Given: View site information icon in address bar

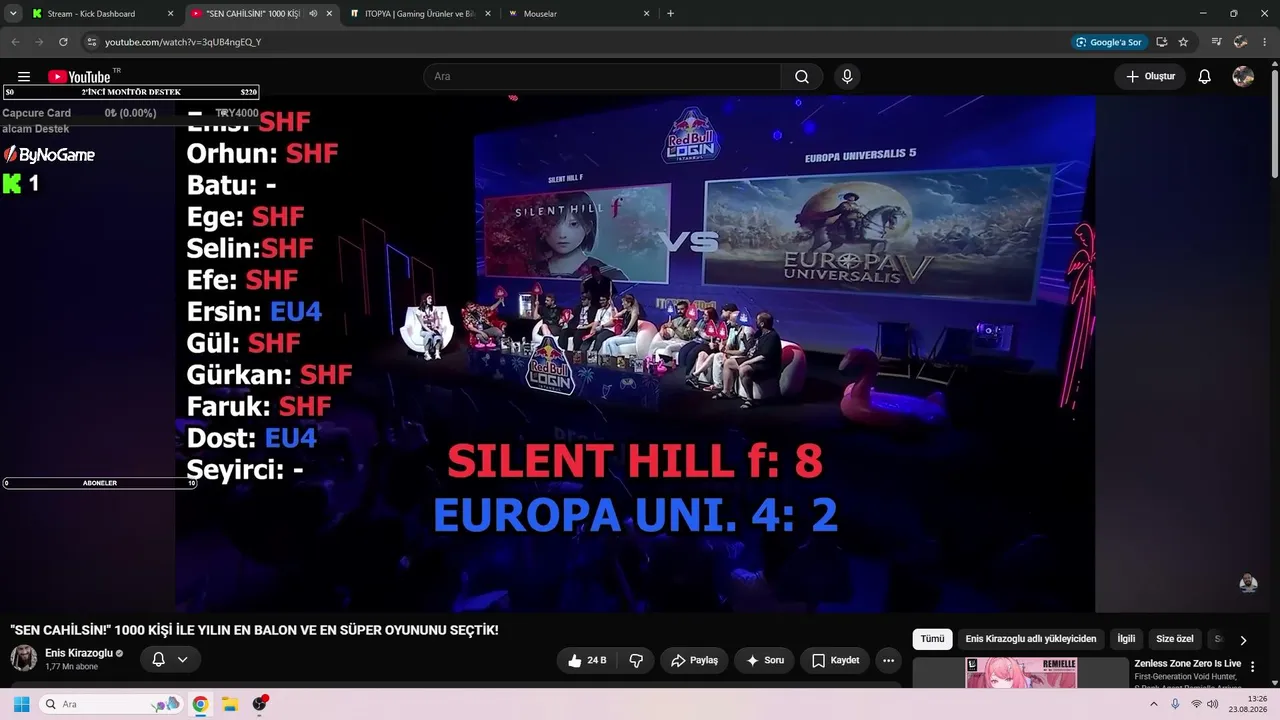Looking at the screenshot, I should point(91,42).
